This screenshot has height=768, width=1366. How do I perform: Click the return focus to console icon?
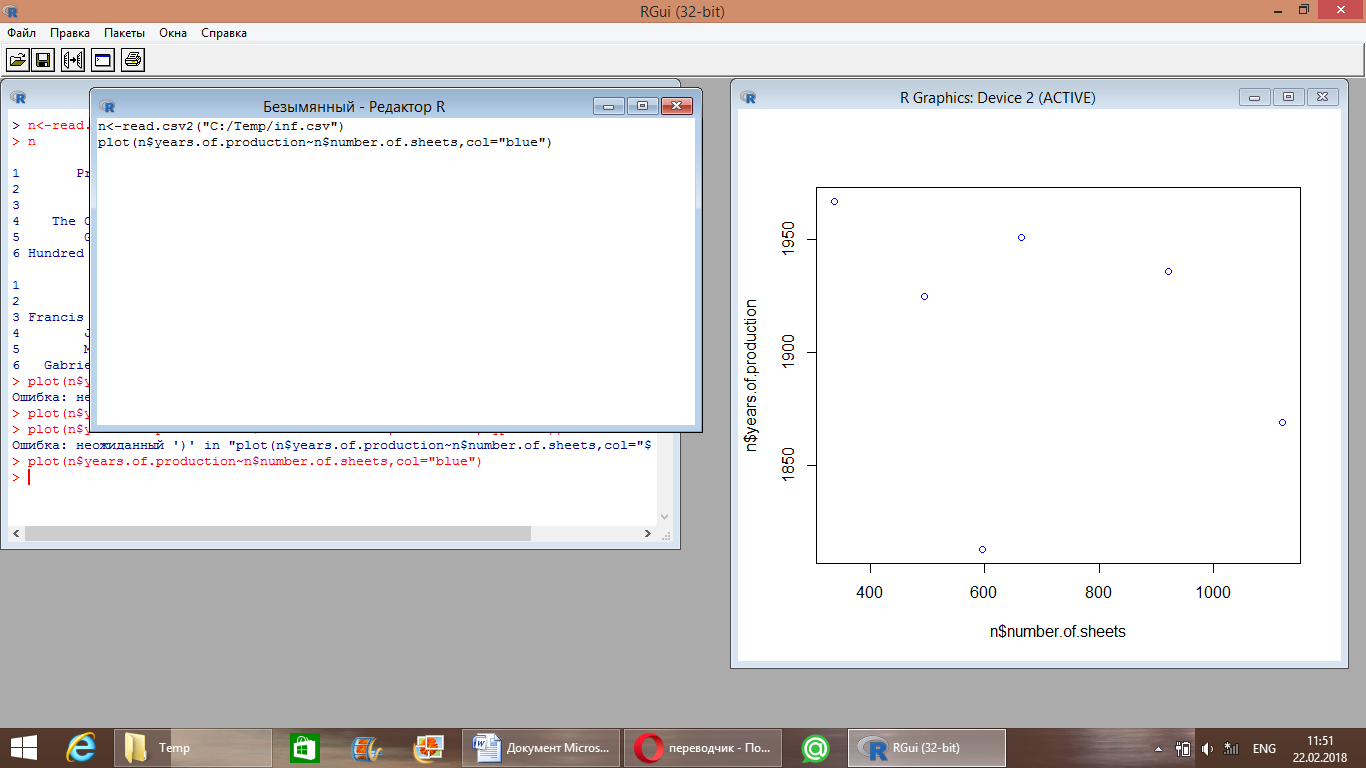click(x=102, y=61)
